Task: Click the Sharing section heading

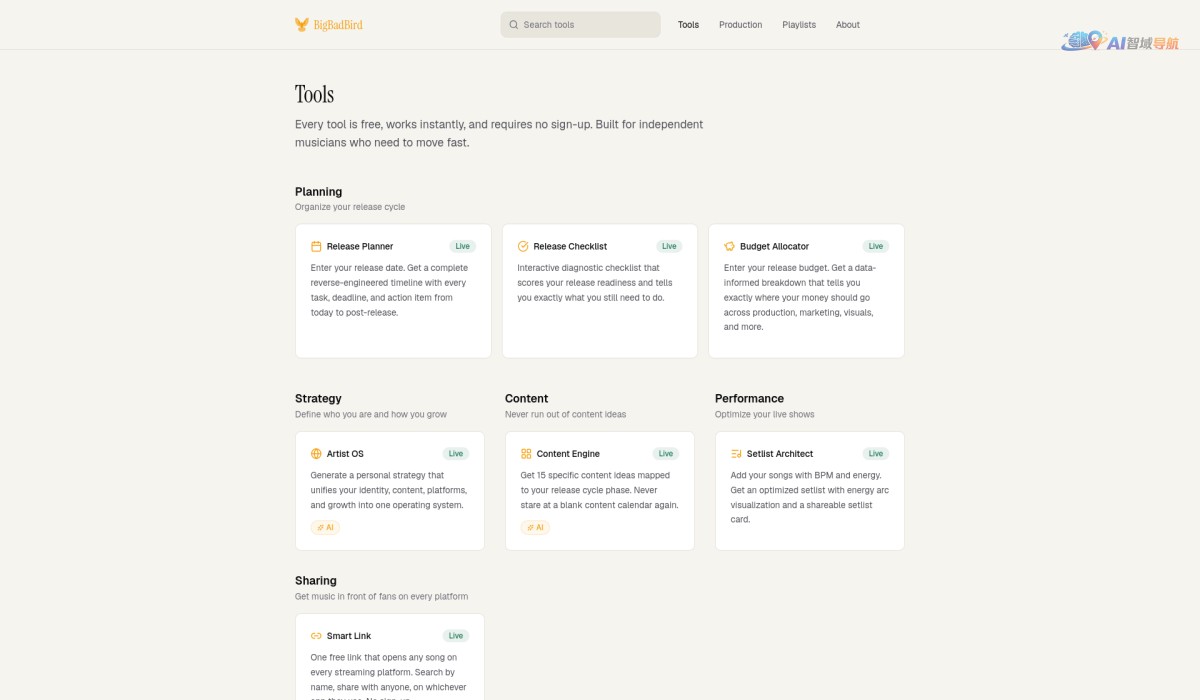Action: pos(316,580)
